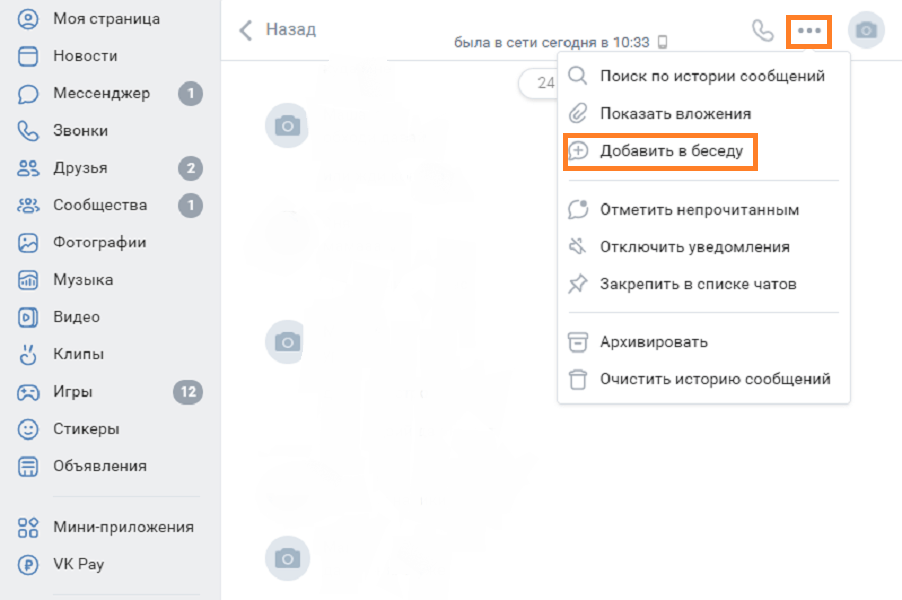Click the VK Pay sidebar icon
The width and height of the screenshot is (902, 600).
[x=28, y=564]
